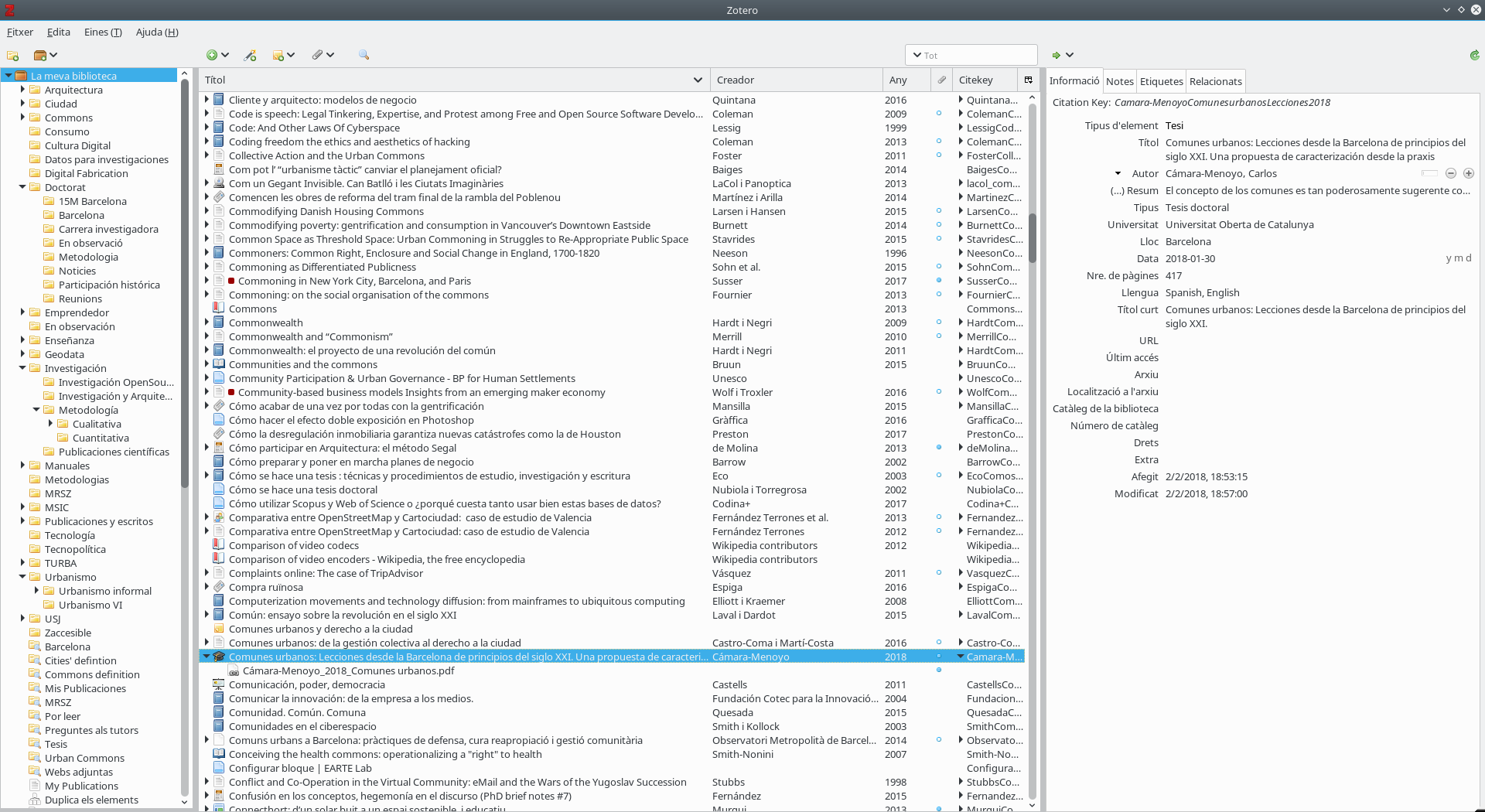Sort by attachment paperclip column

coord(941,80)
